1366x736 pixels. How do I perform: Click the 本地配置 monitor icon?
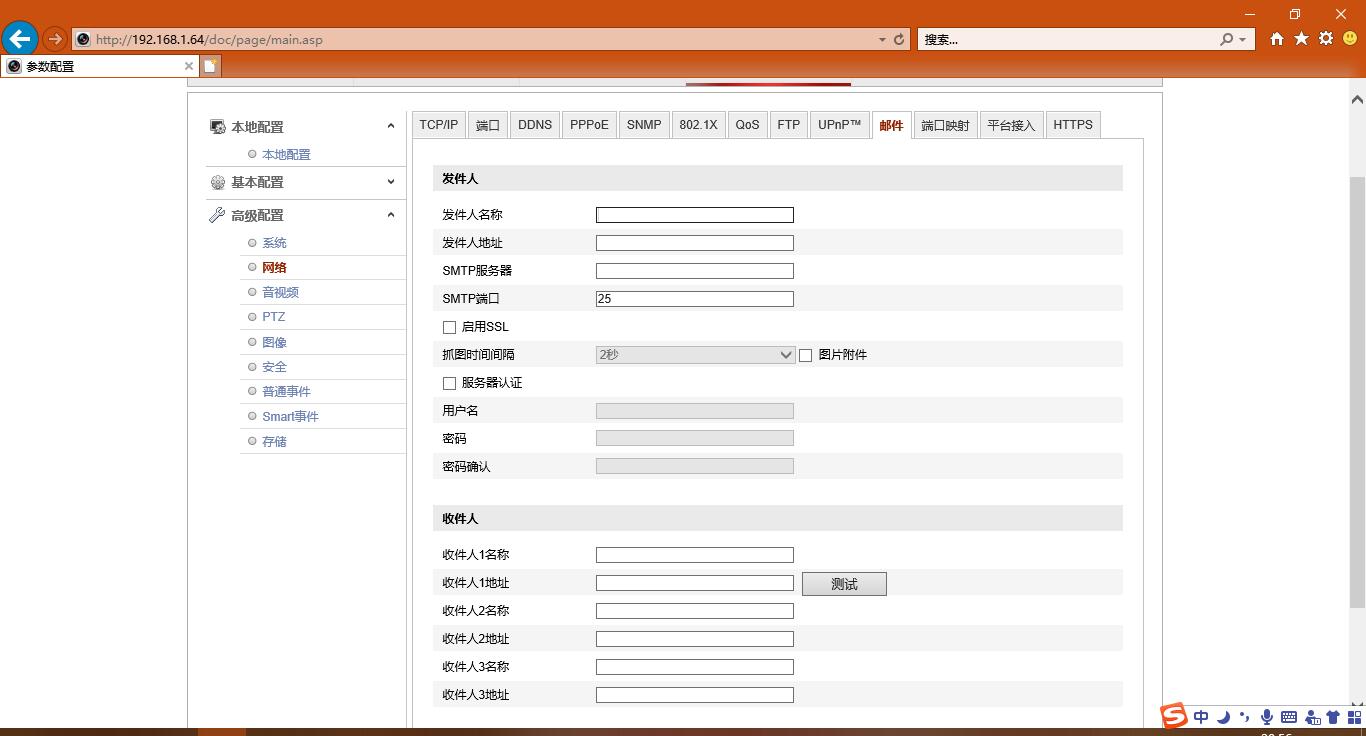click(218, 127)
